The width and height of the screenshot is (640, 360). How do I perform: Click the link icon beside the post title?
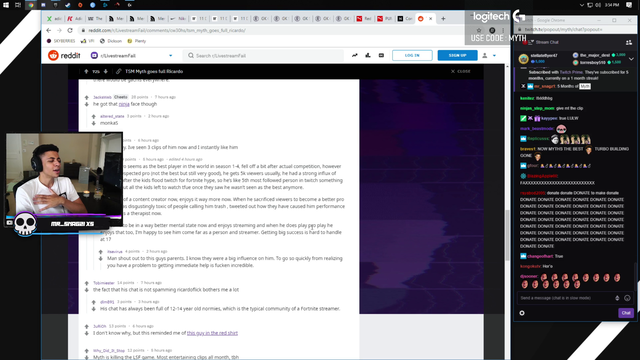118,71
